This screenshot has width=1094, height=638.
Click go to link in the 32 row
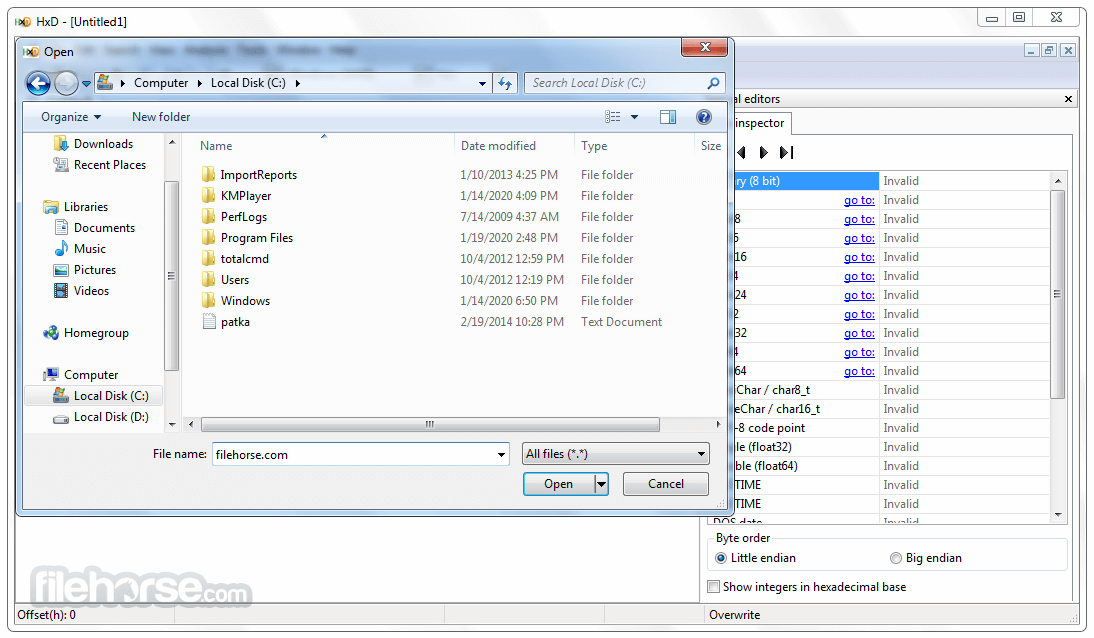click(859, 333)
